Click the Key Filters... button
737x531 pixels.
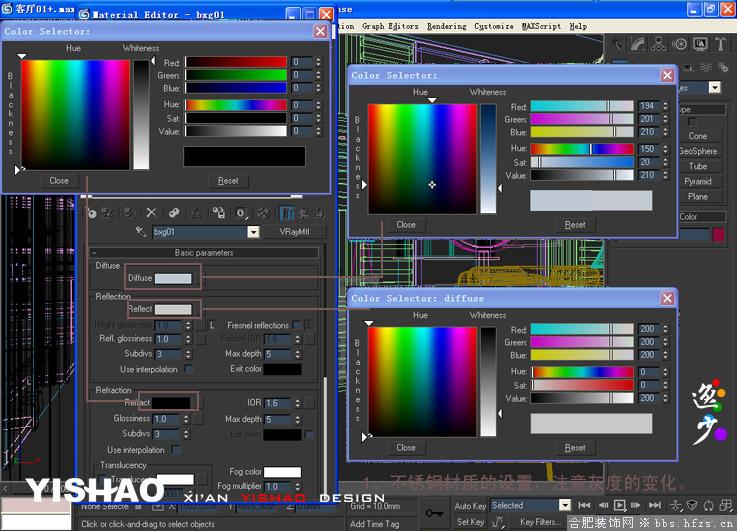540,522
